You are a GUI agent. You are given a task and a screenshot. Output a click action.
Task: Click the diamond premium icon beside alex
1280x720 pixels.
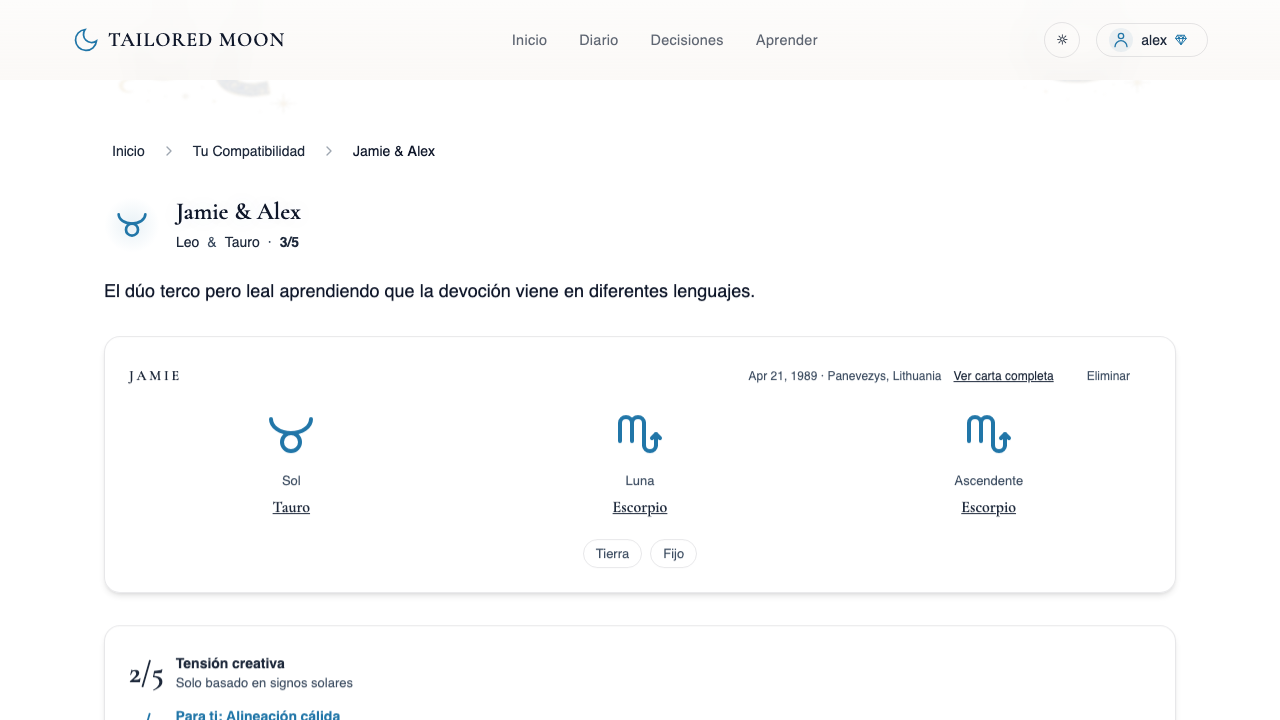pyautogui.click(x=1181, y=40)
